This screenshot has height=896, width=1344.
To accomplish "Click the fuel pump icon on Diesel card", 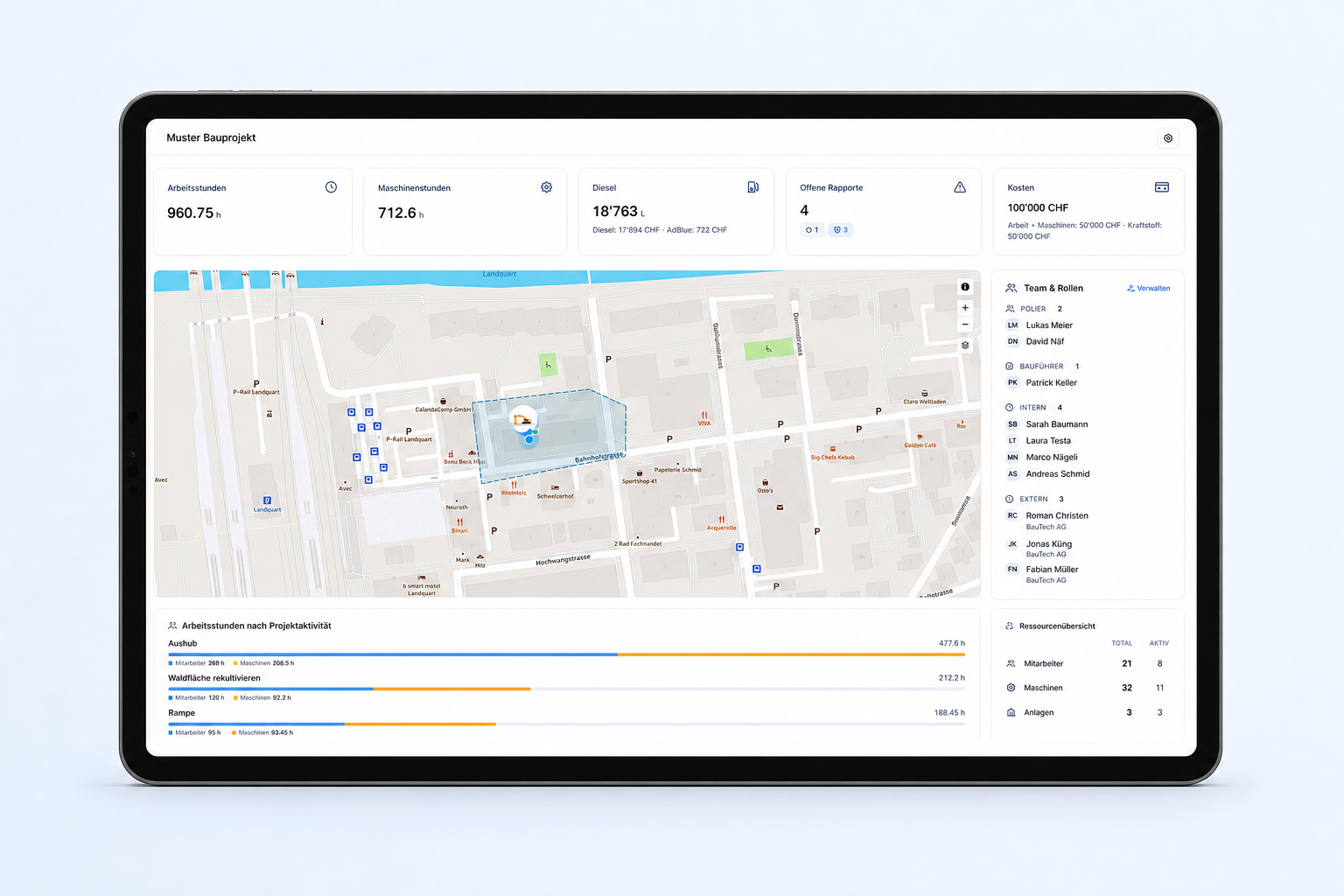I will coord(752,187).
